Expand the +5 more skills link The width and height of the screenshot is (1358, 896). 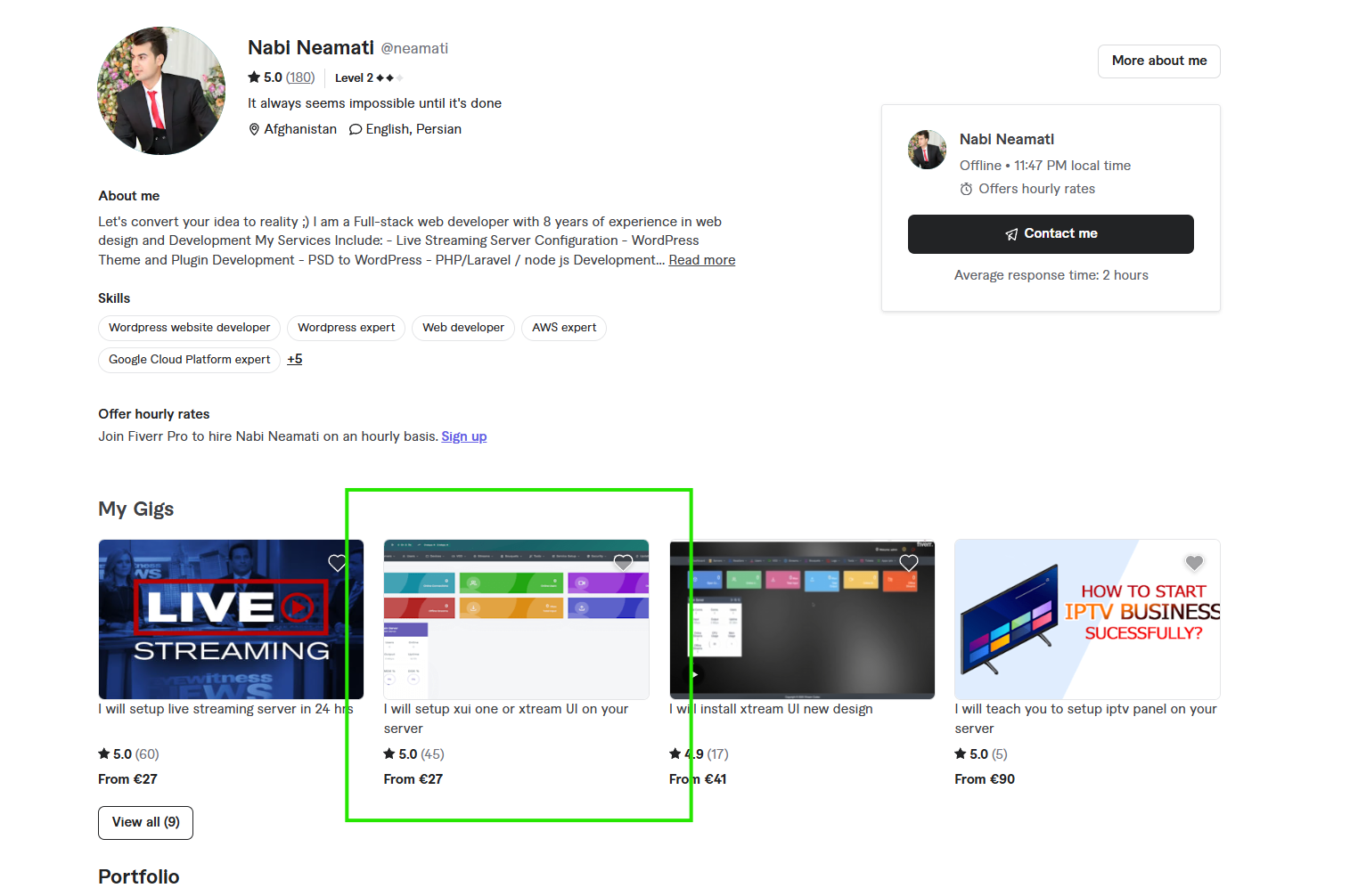click(295, 359)
